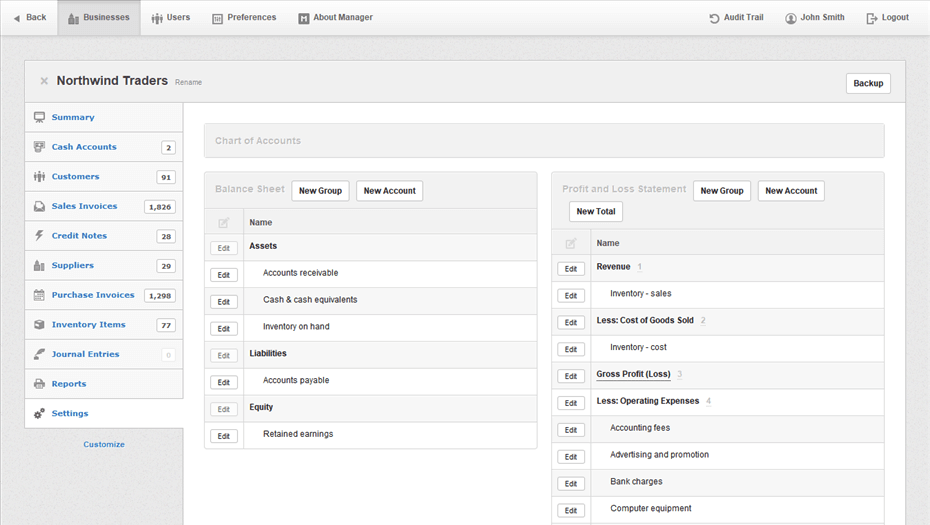Open the Audit Trail
Viewport: 930px width, 525px height.
click(x=736, y=18)
